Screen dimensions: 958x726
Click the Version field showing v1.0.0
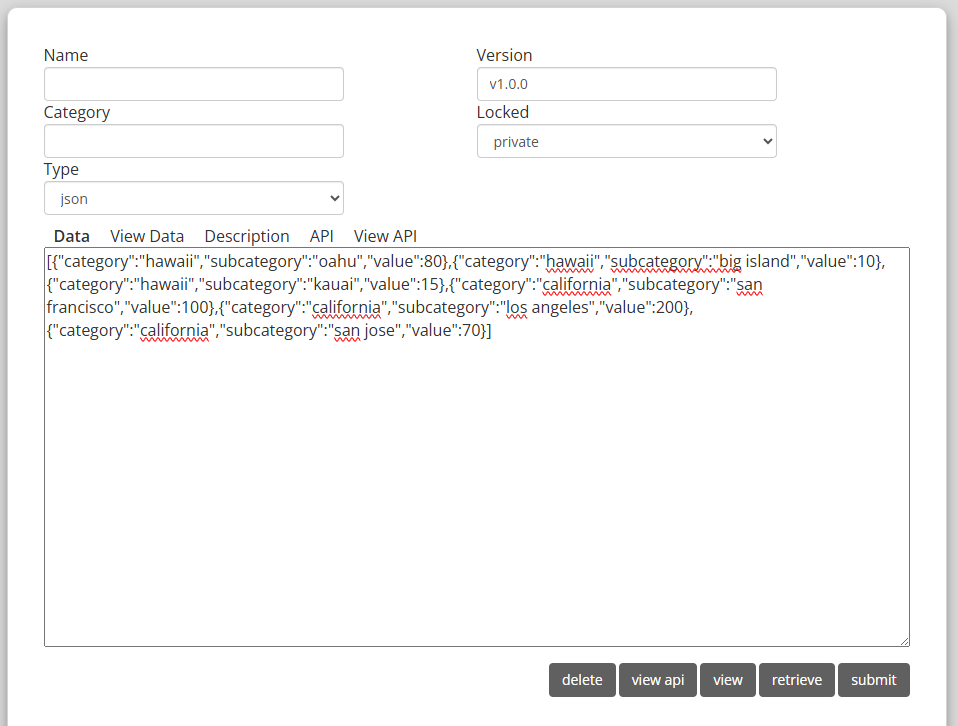[626, 84]
